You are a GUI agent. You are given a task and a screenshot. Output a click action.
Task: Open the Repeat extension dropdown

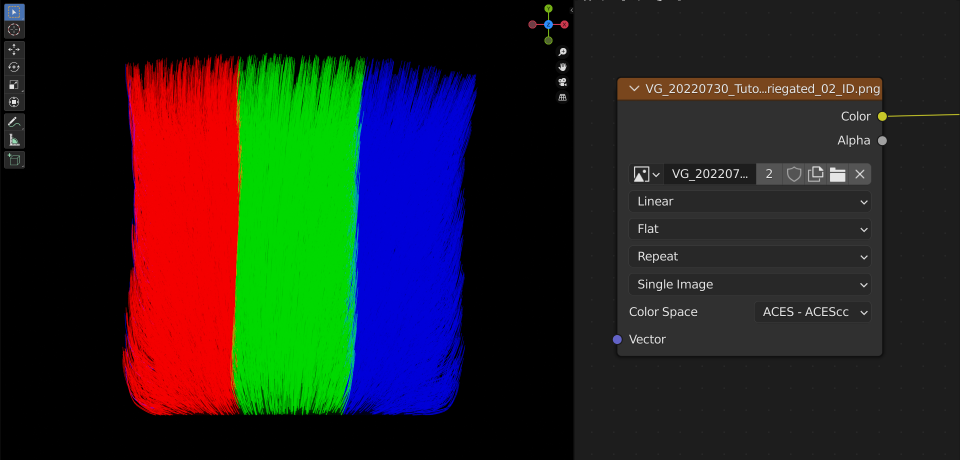point(750,257)
